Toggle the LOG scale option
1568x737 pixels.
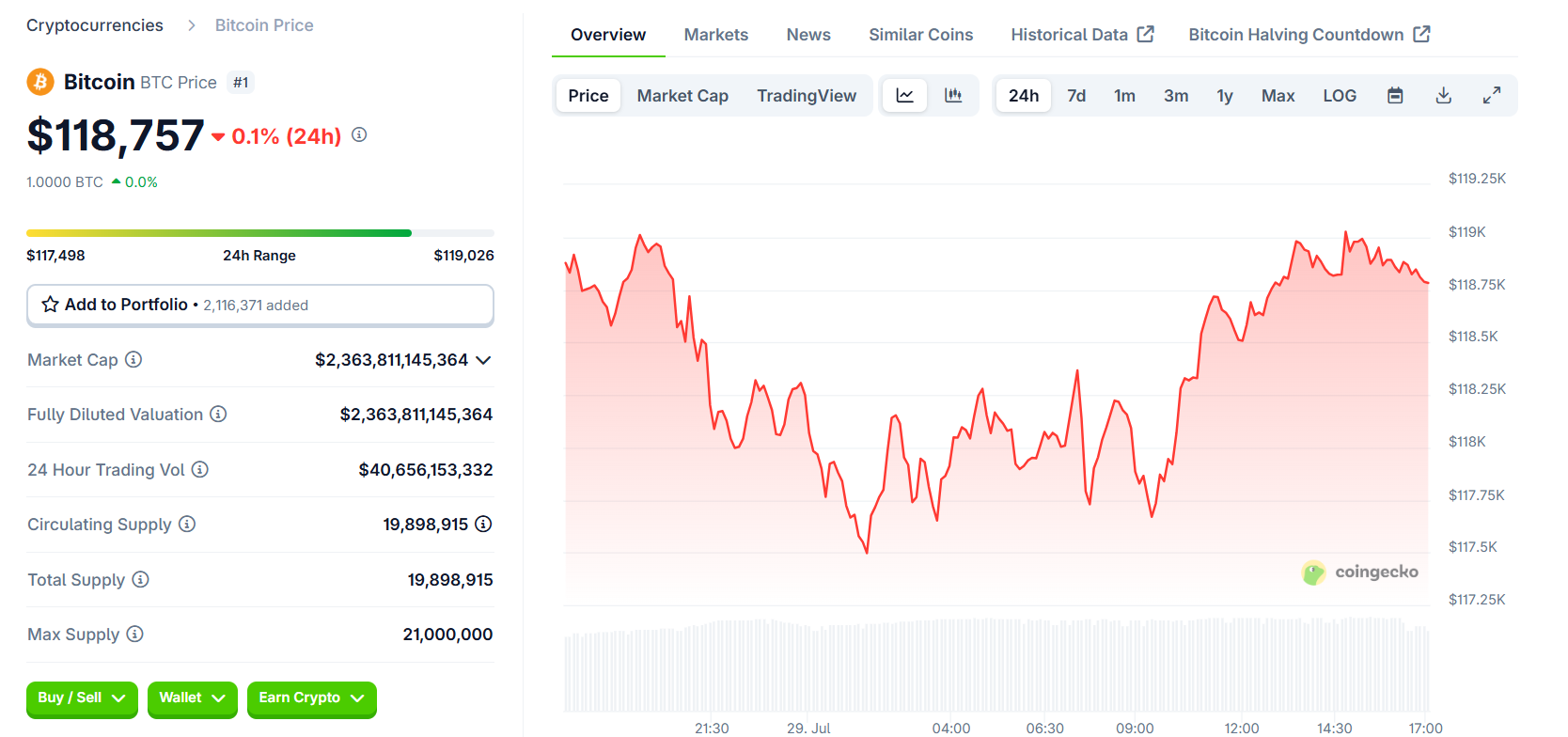[x=1340, y=96]
